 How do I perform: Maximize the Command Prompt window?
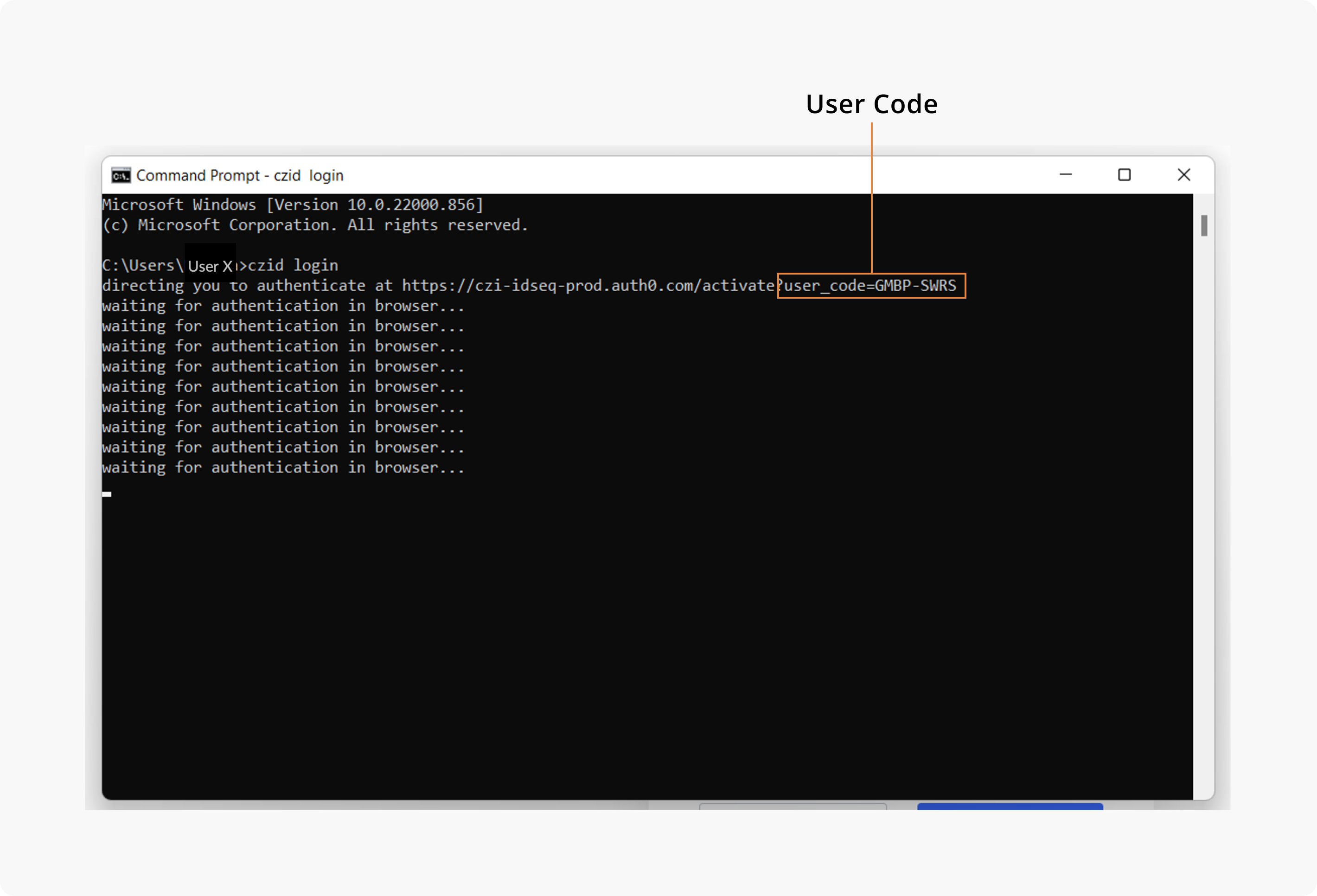click(1125, 174)
